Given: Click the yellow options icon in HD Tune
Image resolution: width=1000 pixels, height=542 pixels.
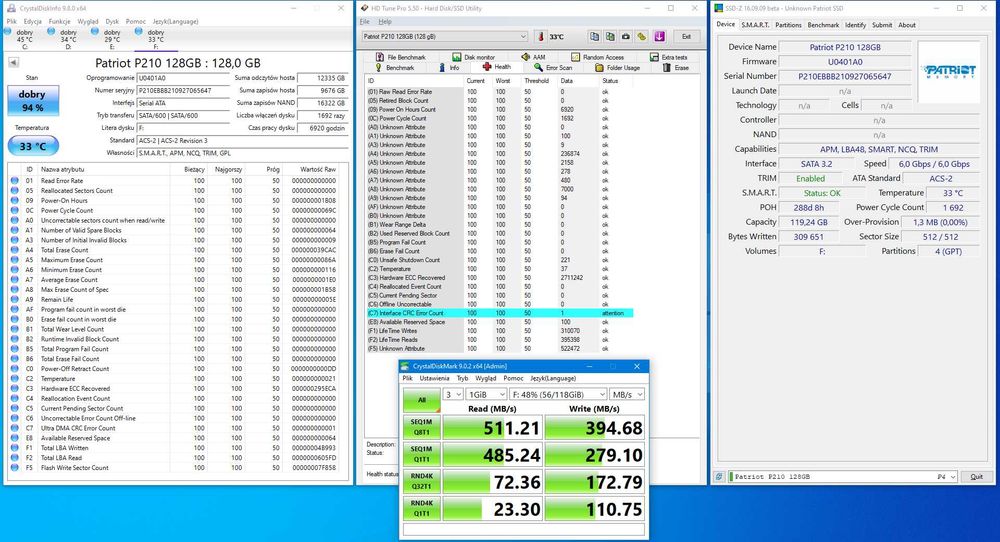Looking at the screenshot, I should coord(642,36).
